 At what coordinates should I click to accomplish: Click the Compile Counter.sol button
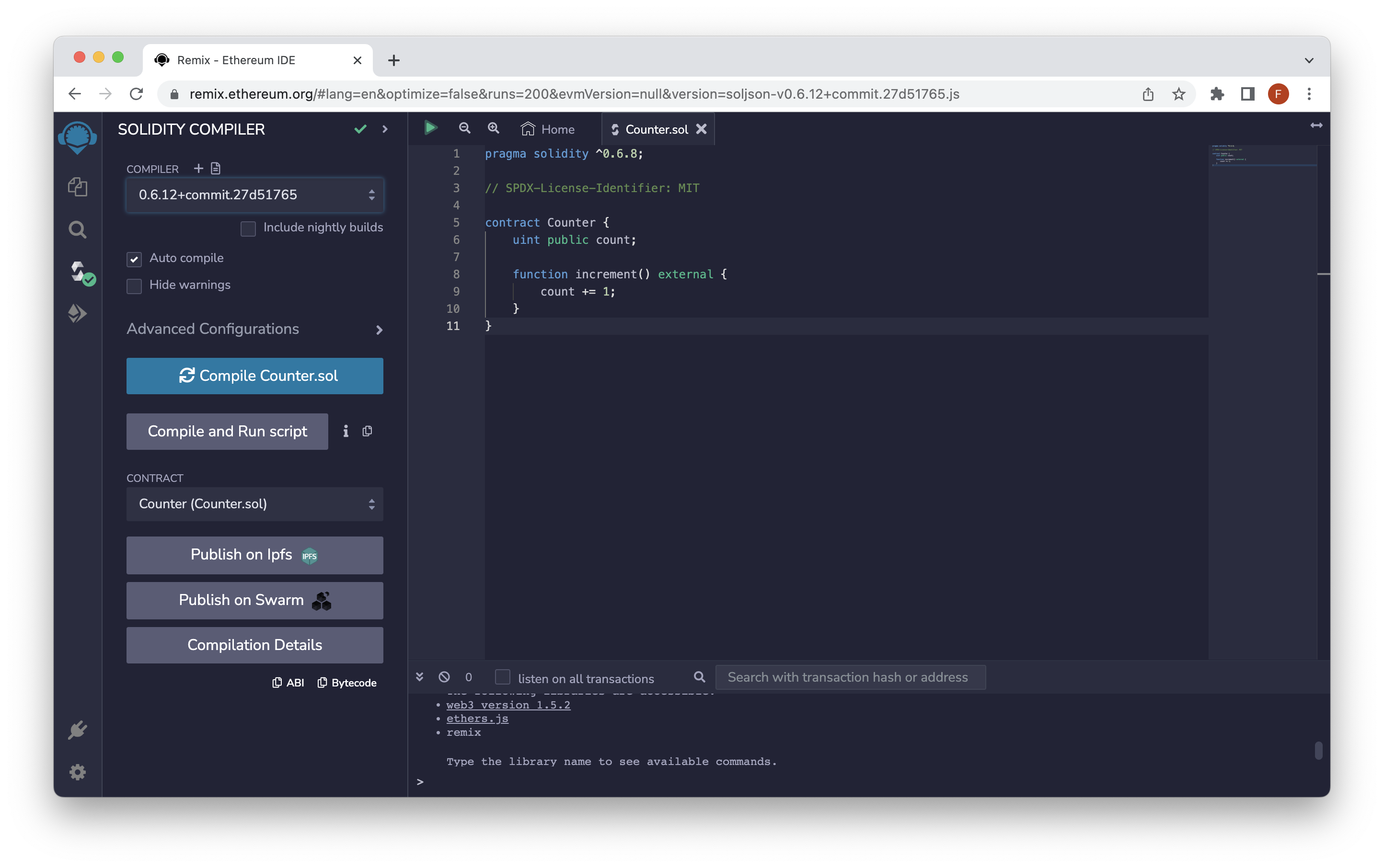[x=255, y=375]
